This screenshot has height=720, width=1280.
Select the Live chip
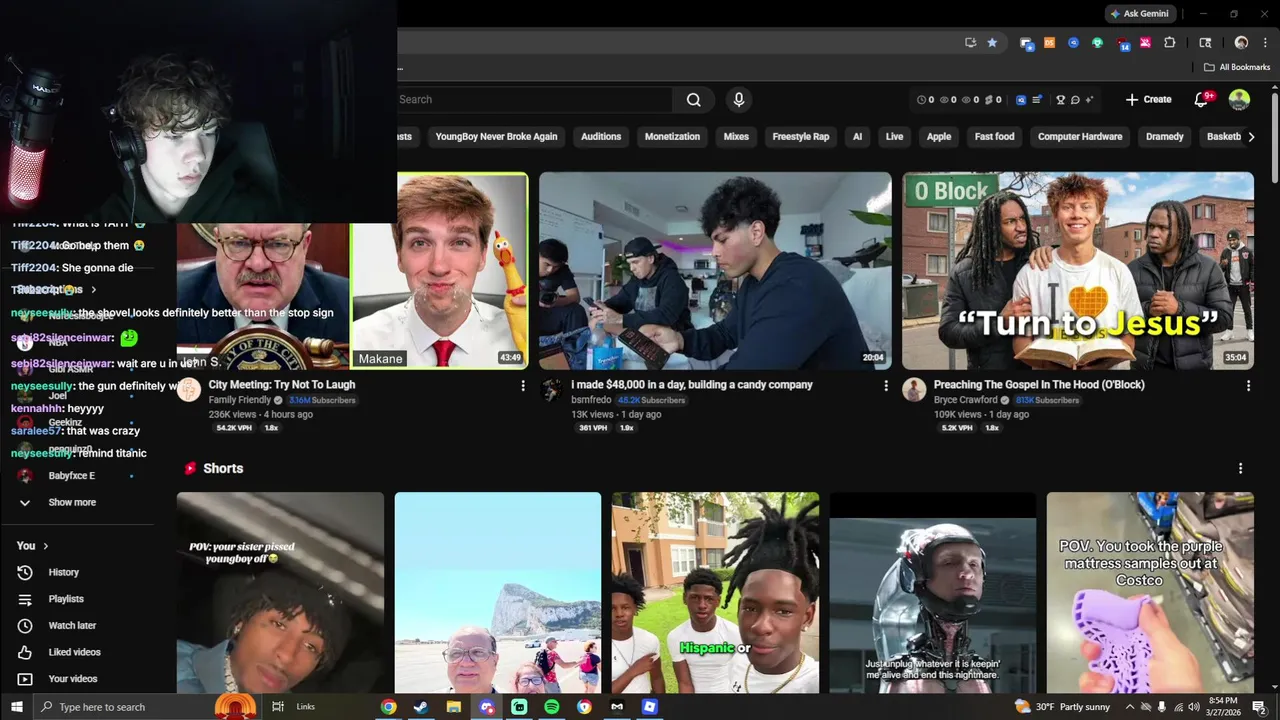pyautogui.click(x=894, y=136)
